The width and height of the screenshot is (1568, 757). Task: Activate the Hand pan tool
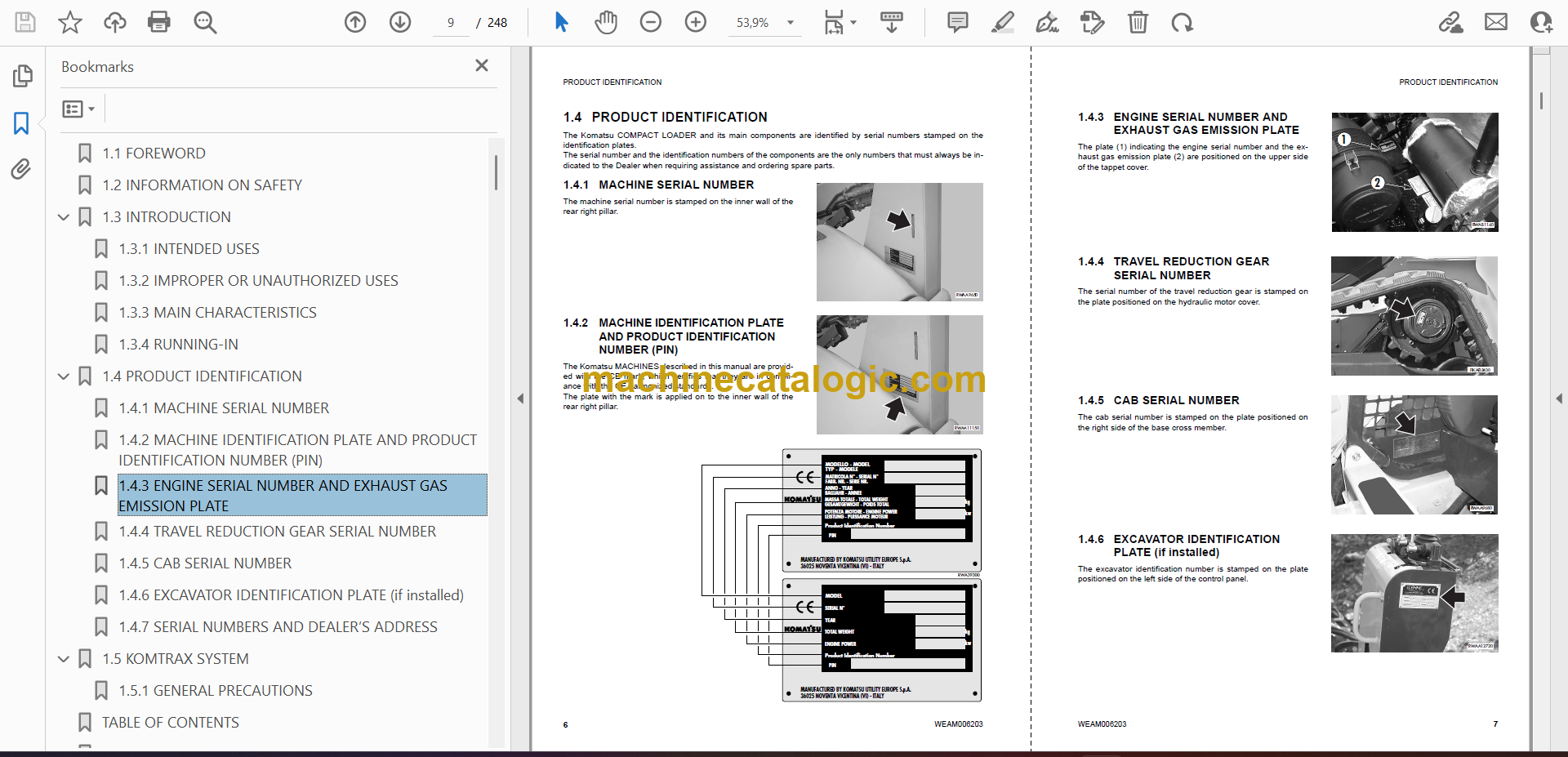(x=606, y=22)
